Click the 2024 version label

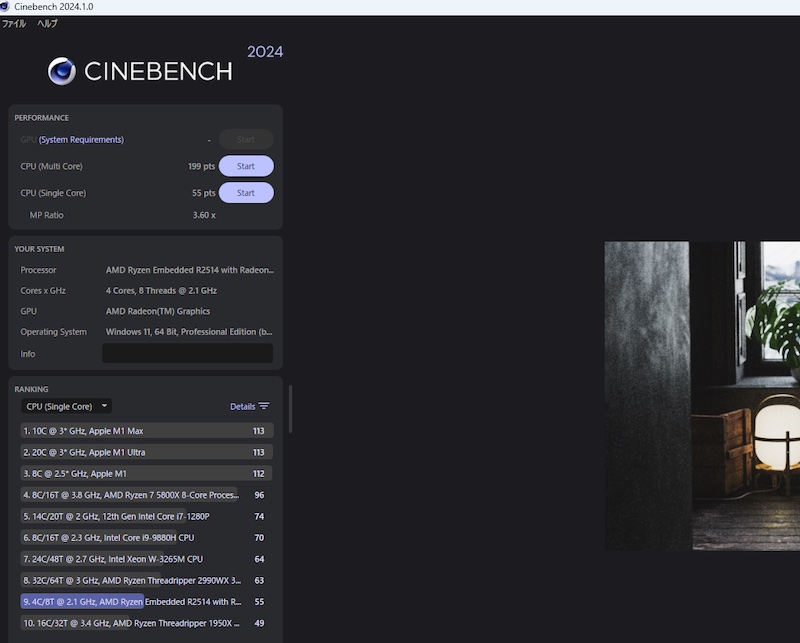(265, 52)
